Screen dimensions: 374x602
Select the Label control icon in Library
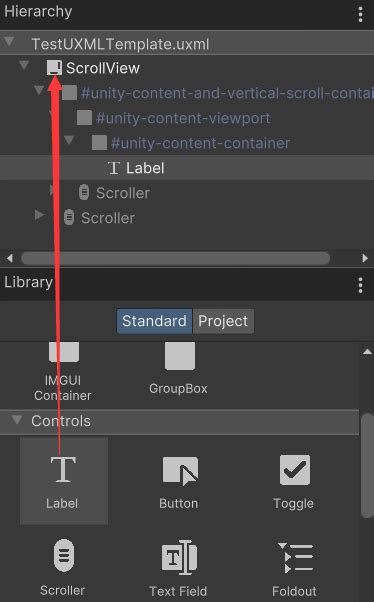pos(63,469)
